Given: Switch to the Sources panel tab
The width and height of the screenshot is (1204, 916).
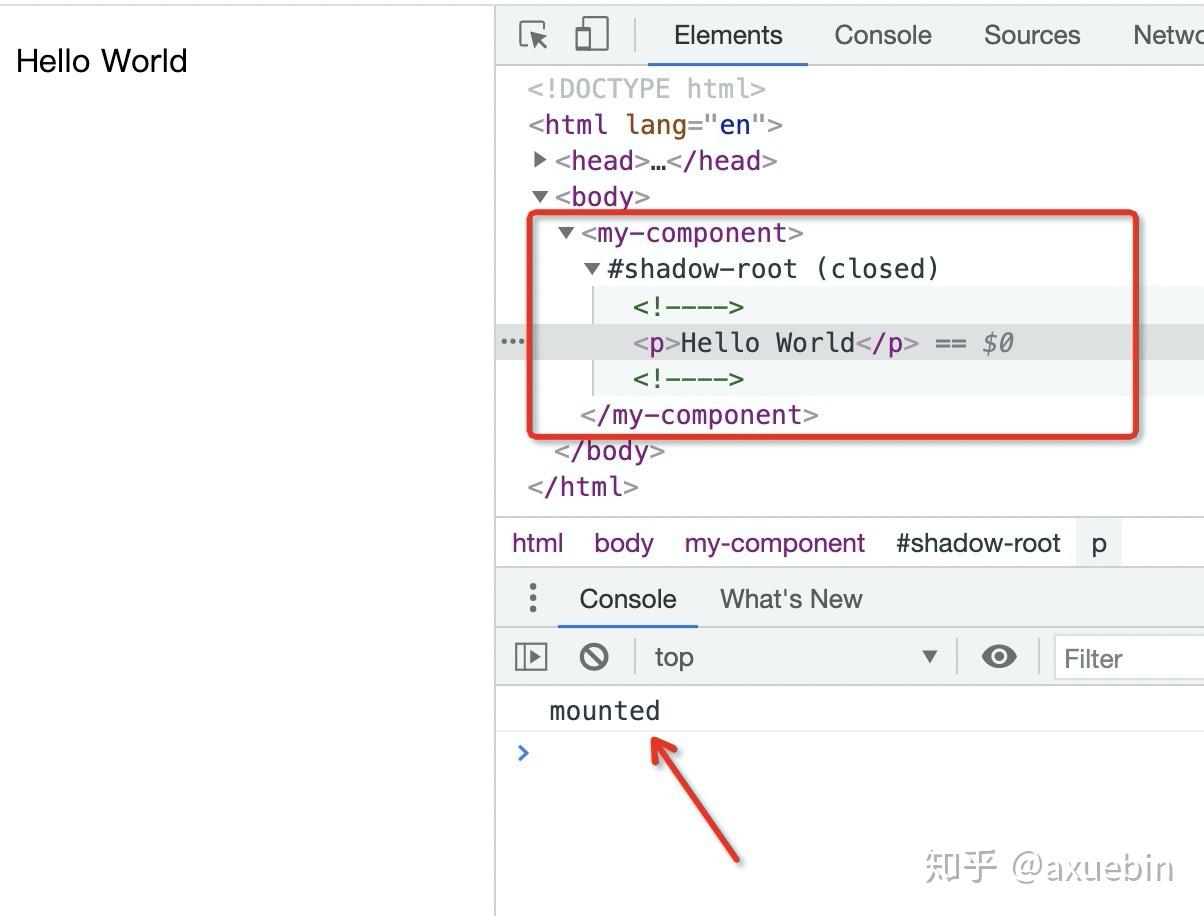Looking at the screenshot, I should coord(1031,35).
